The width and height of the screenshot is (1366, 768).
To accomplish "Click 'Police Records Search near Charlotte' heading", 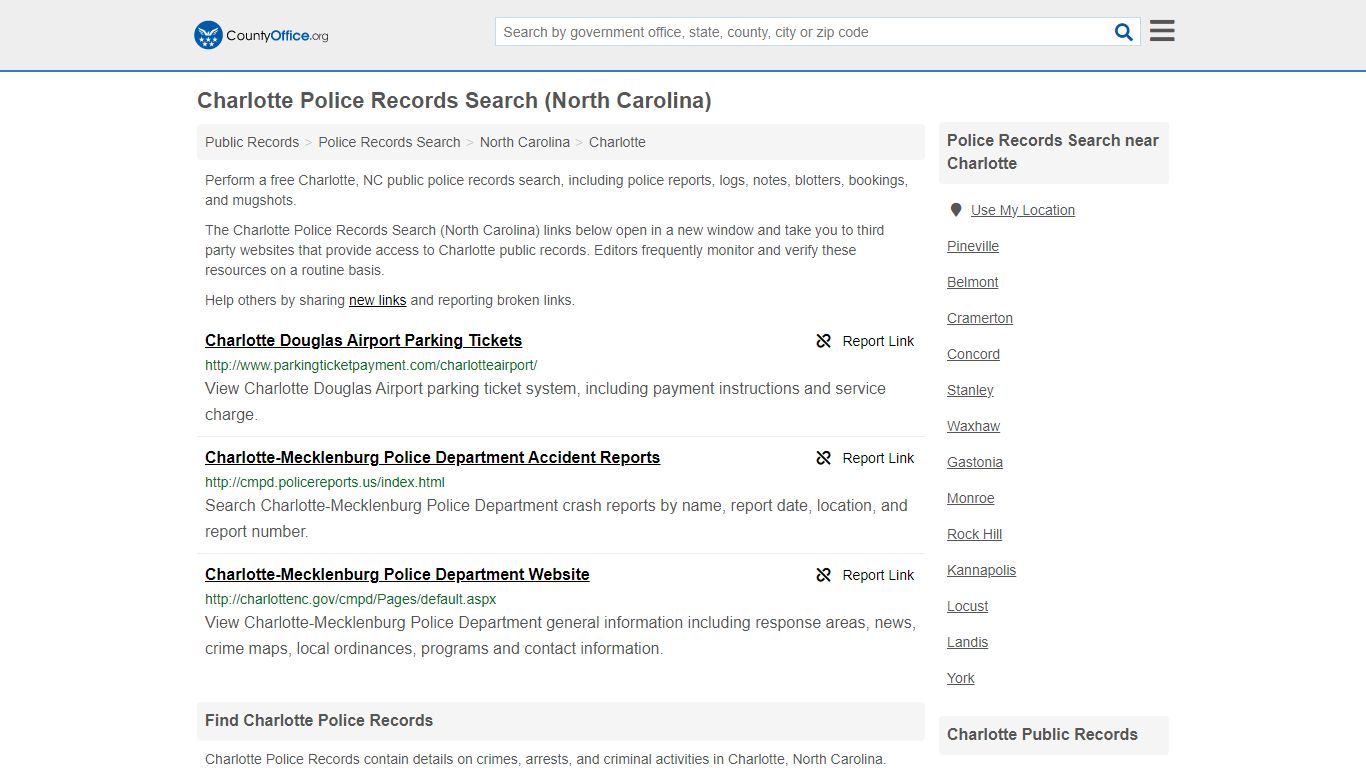I will [x=1053, y=152].
